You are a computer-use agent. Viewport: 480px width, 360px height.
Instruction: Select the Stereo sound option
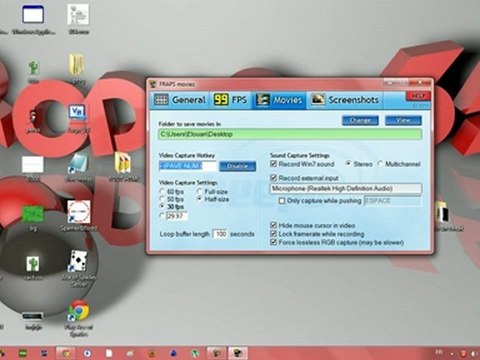(x=349, y=164)
